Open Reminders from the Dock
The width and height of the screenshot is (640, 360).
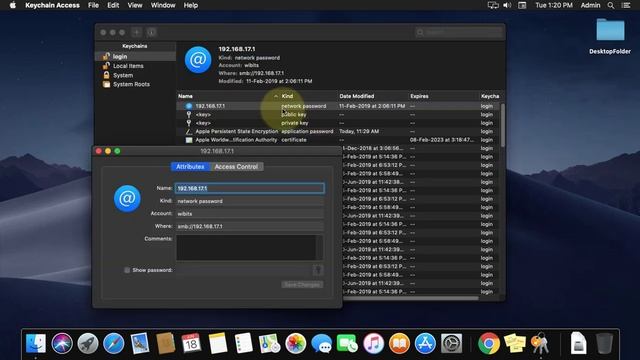point(244,343)
